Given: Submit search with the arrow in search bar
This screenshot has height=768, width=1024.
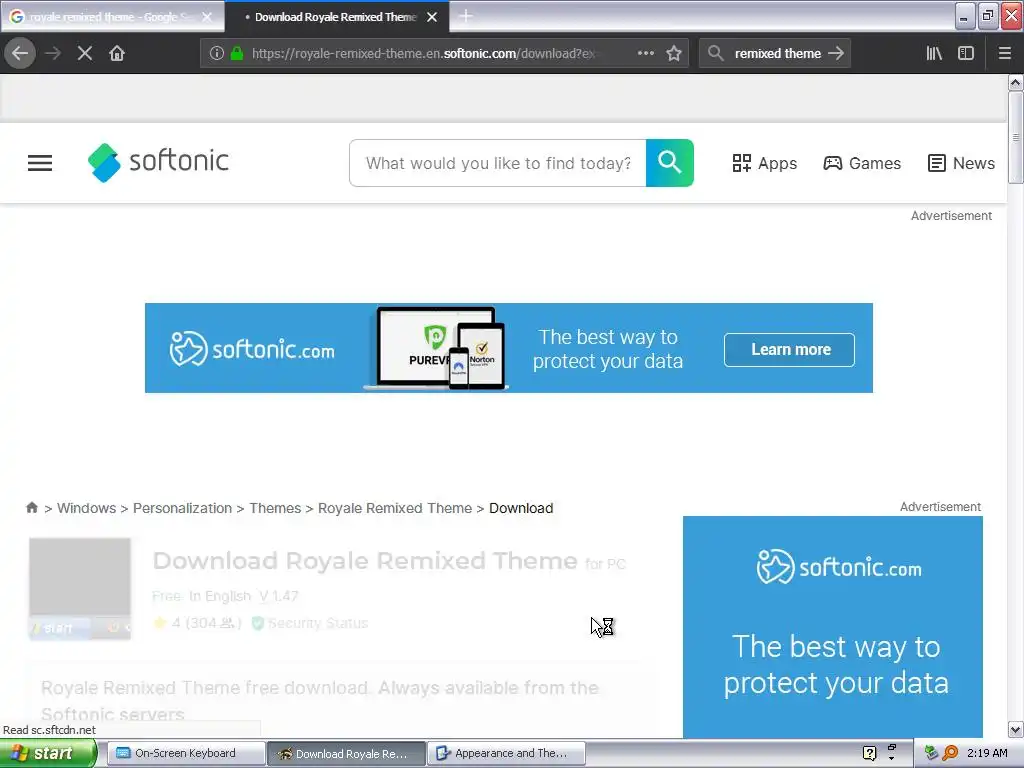Looking at the screenshot, I should click(x=836, y=53).
